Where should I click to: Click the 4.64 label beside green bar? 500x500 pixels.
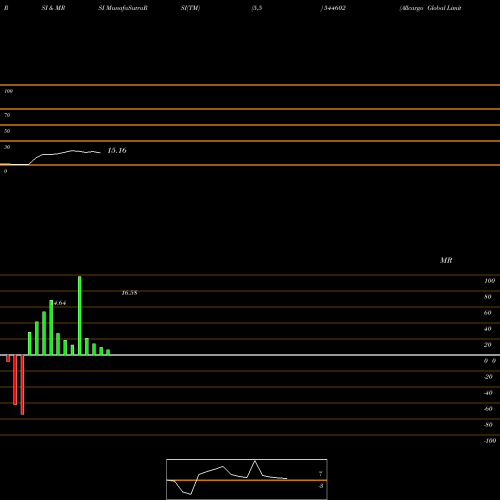tap(60, 303)
